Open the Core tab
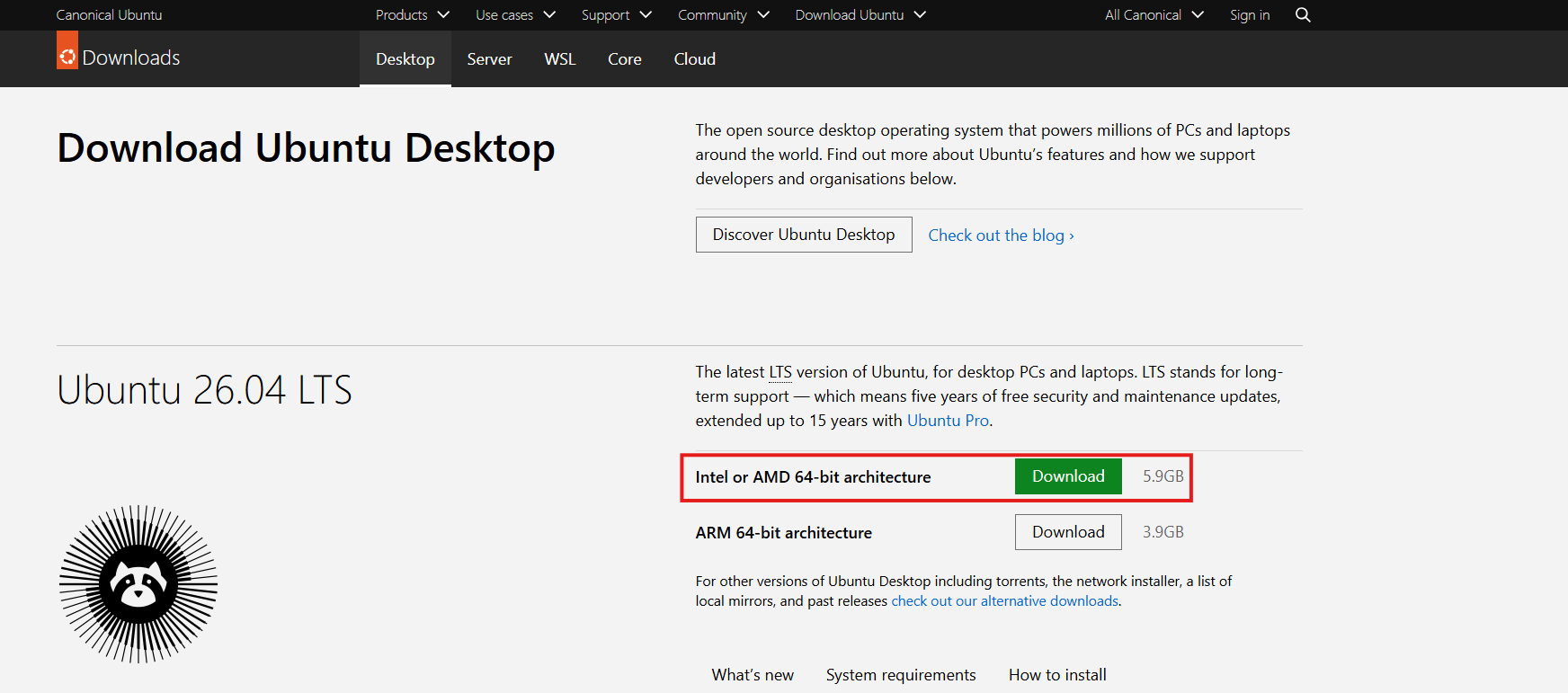Viewport: 1568px width, 693px height. [x=625, y=59]
